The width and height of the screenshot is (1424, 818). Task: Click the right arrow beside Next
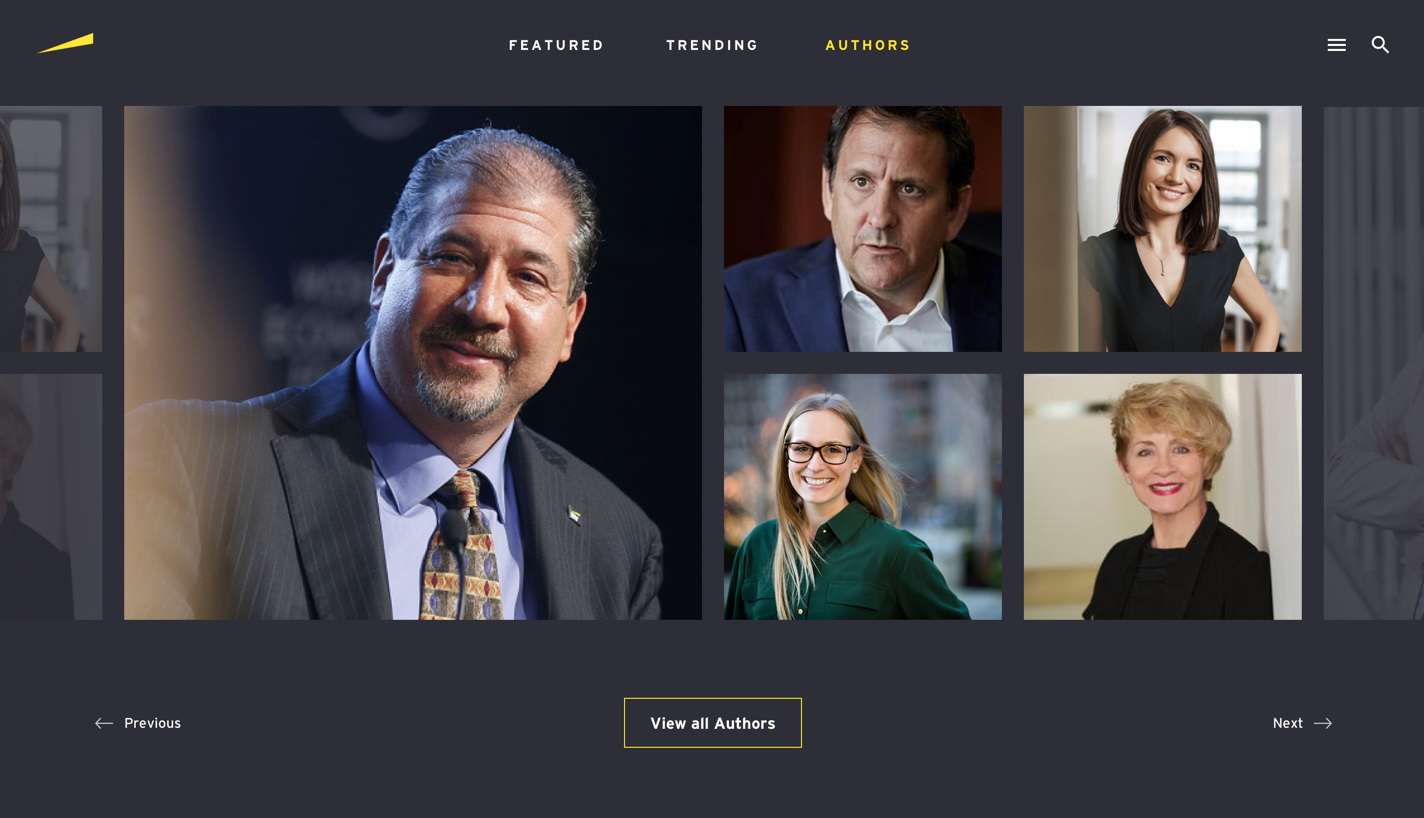click(x=1322, y=723)
